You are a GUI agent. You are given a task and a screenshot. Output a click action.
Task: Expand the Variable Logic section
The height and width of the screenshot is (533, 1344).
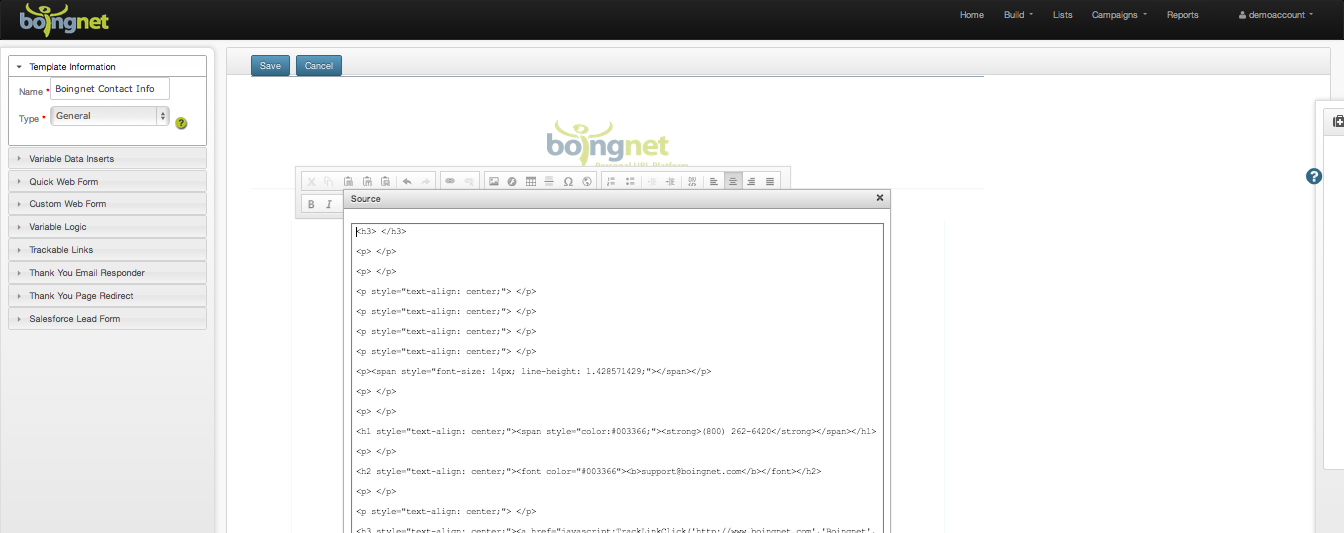(107, 227)
